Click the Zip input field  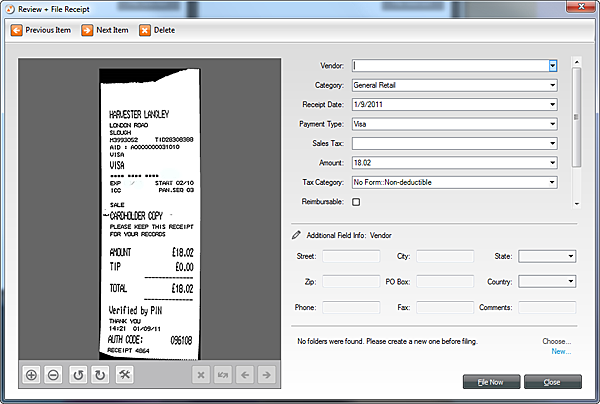pyautogui.click(x=351, y=282)
